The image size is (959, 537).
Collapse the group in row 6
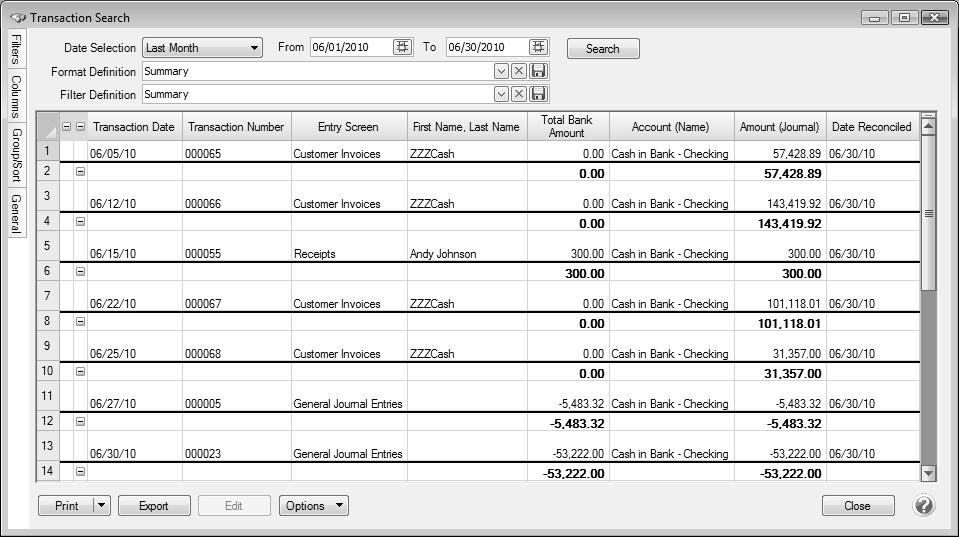tap(81, 272)
